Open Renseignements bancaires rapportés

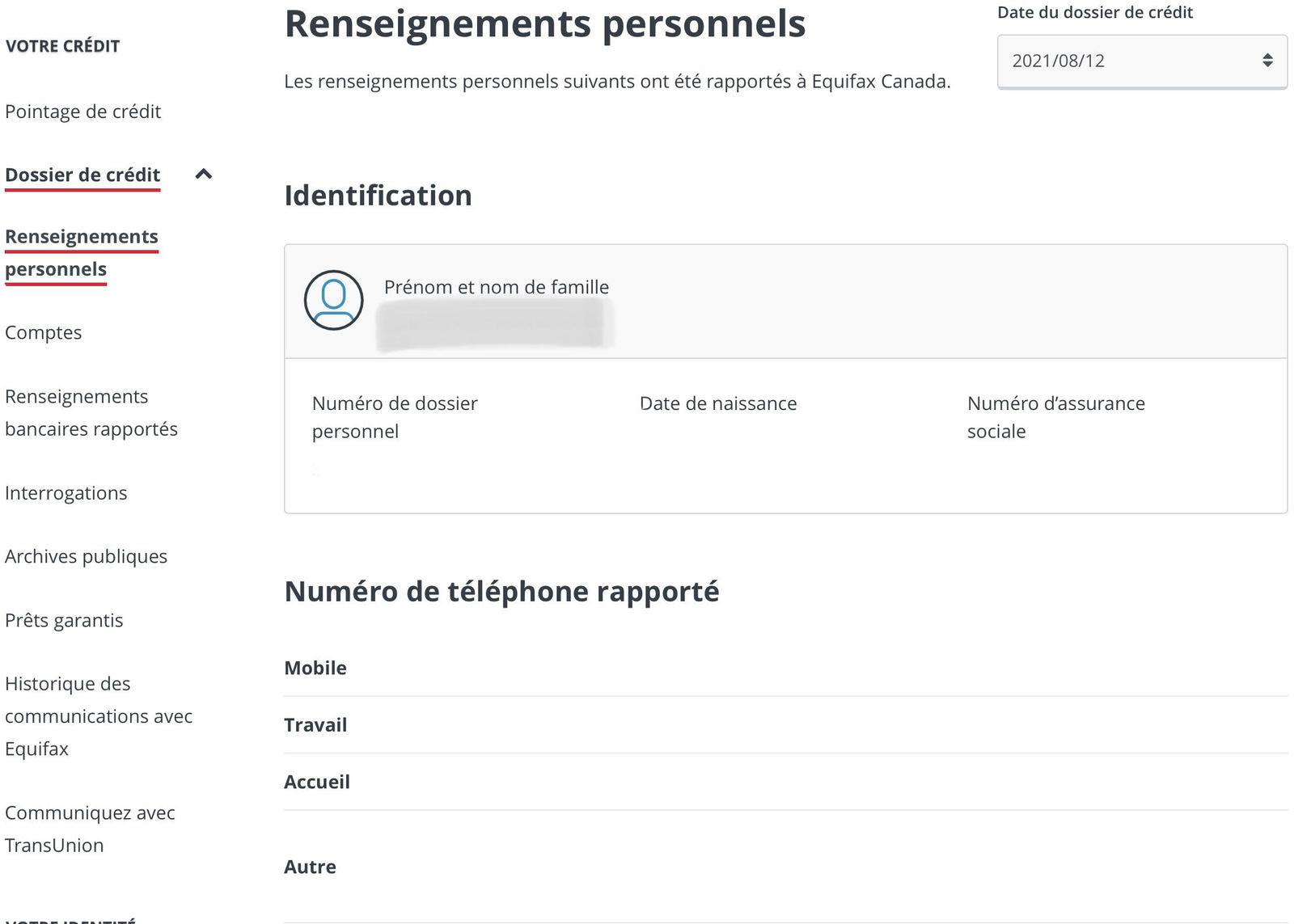coord(91,412)
